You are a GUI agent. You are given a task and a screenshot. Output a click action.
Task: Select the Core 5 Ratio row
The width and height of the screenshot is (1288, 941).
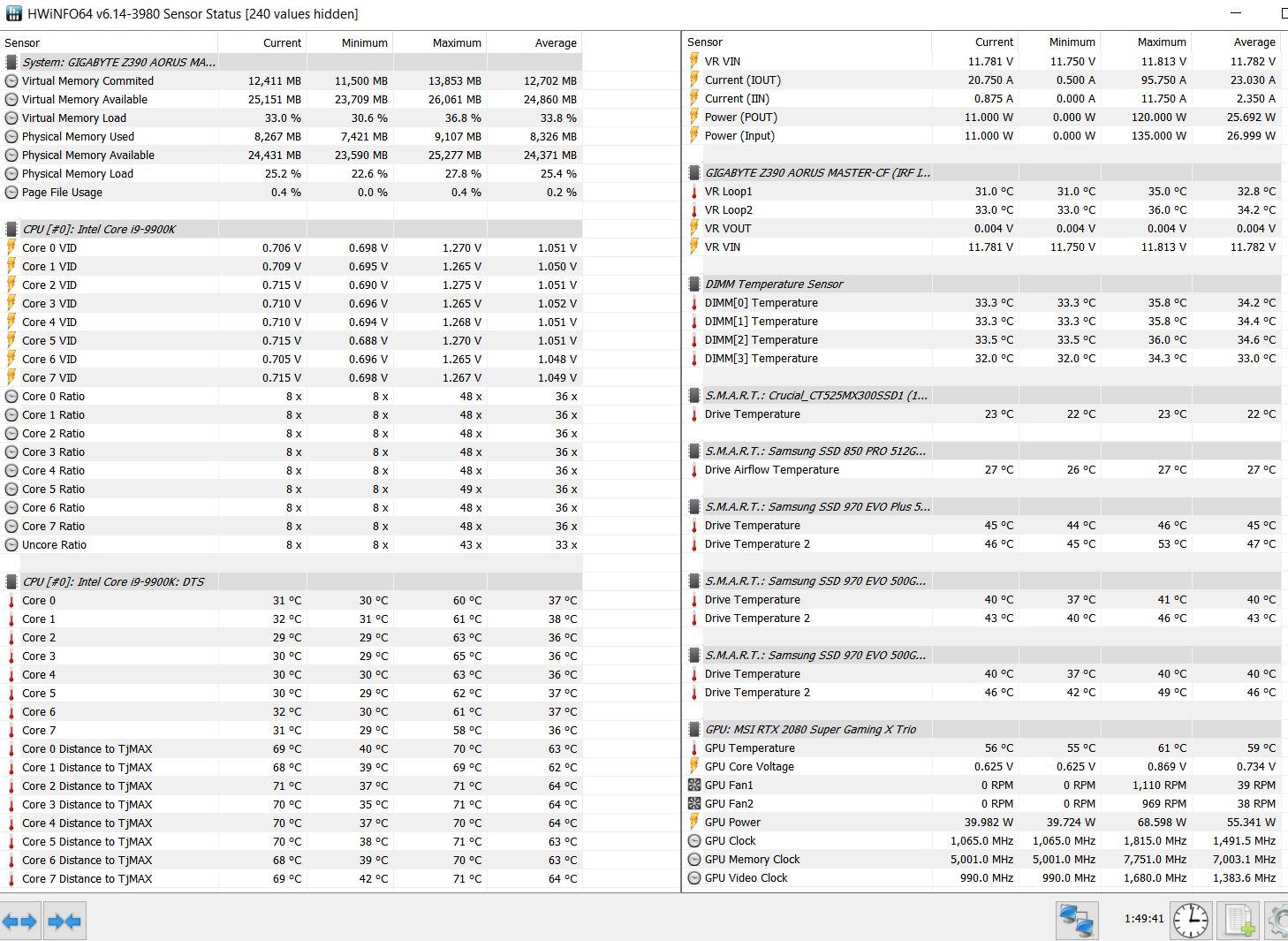click(x=292, y=489)
